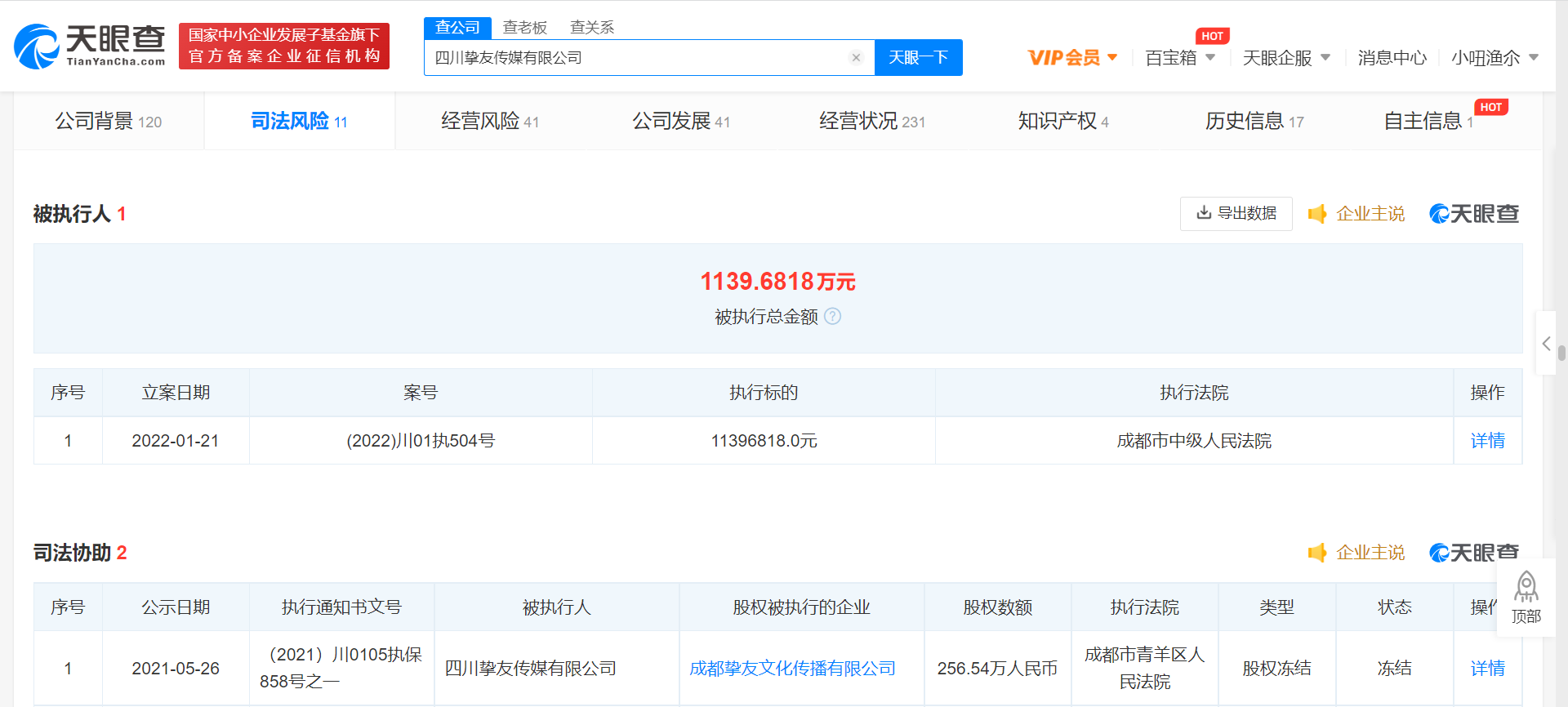The image size is (1568, 707).
Task: Click the 四川挚友传媒有限公司 cell in the 被执行人 column
Action: click(x=556, y=669)
